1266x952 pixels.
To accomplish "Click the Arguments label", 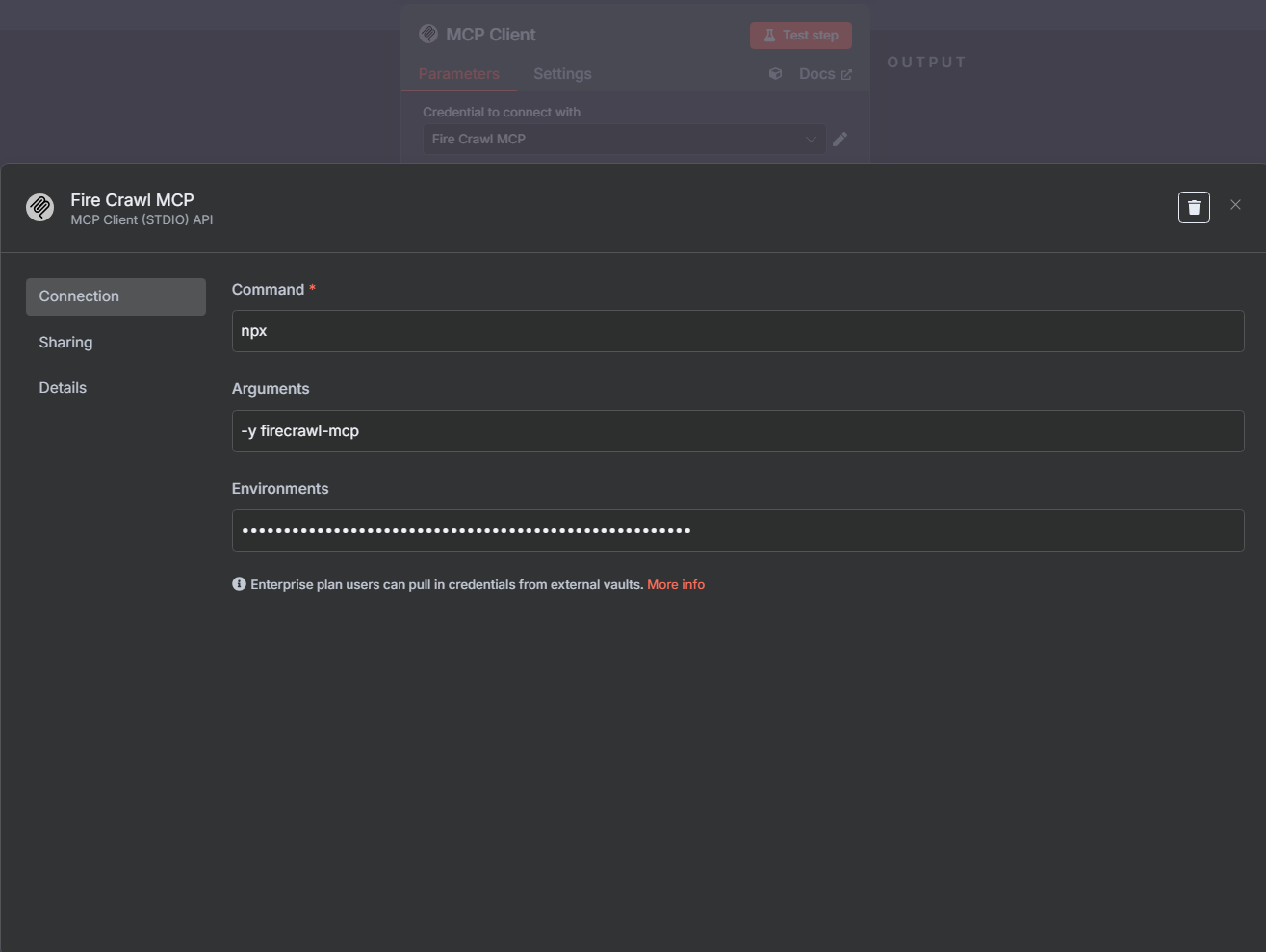I will click(x=271, y=389).
